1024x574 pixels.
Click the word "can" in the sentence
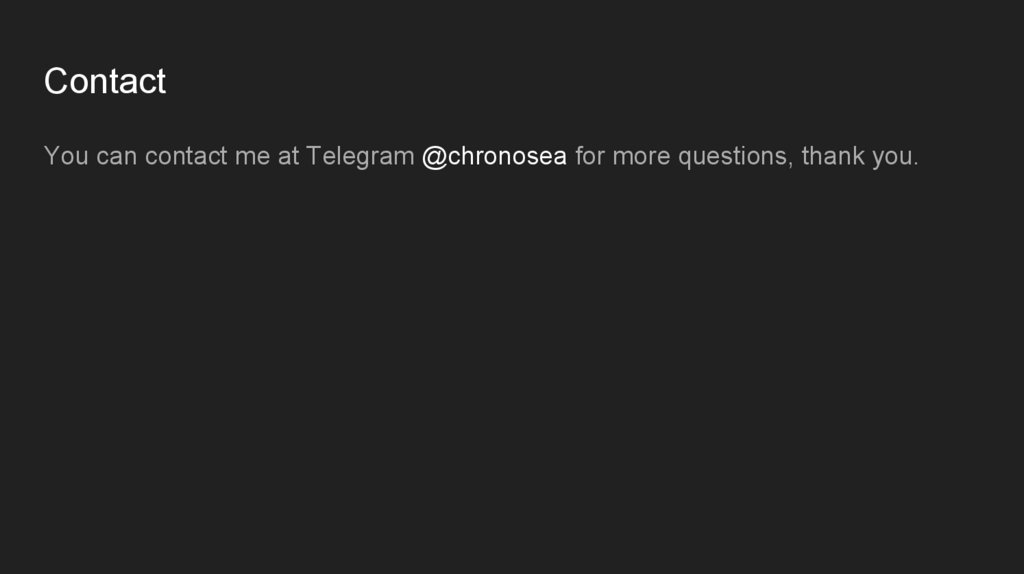coord(116,157)
